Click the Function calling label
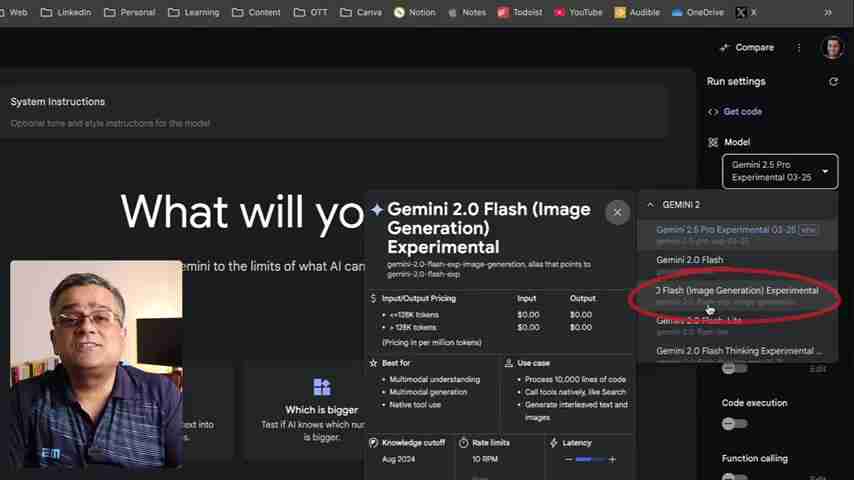Viewport: 854px width, 480px height. [754, 458]
